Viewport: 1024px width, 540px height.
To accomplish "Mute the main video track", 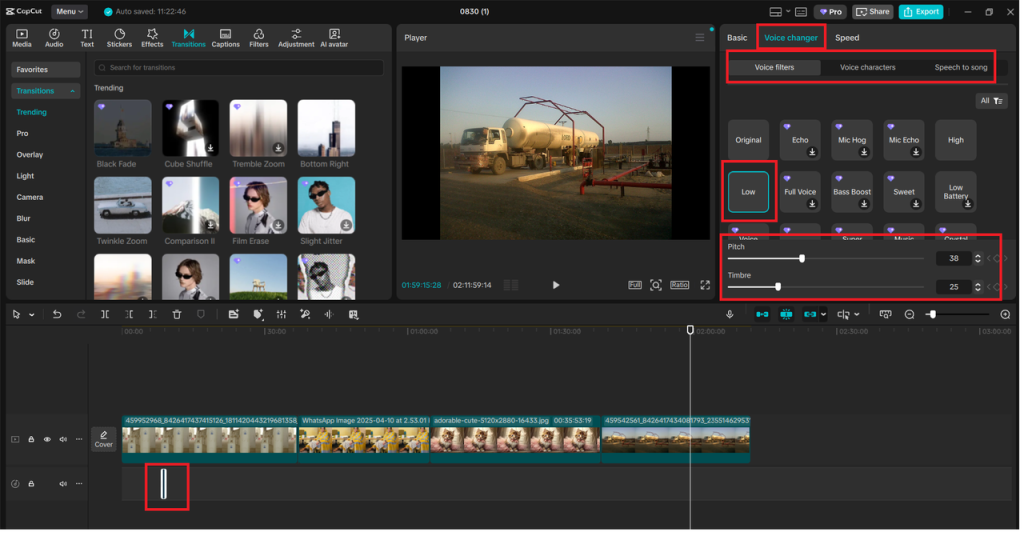I will tap(63, 440).
